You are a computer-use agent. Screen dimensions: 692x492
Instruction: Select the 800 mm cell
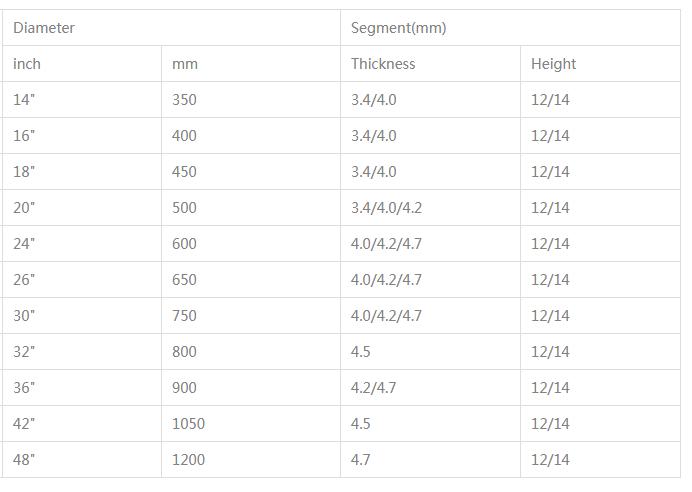pos(185,352)
